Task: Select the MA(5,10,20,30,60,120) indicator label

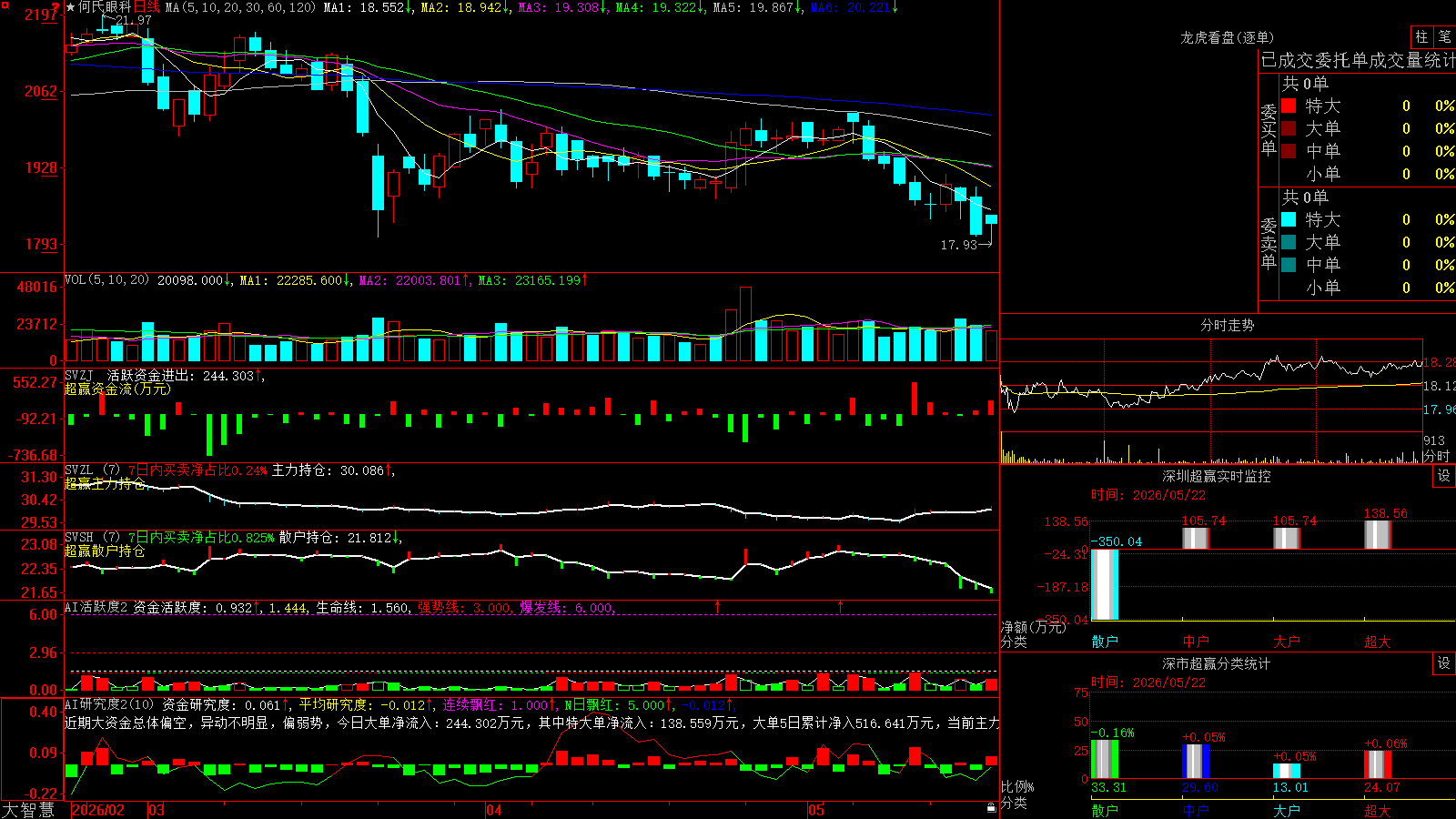Action: 240,7
